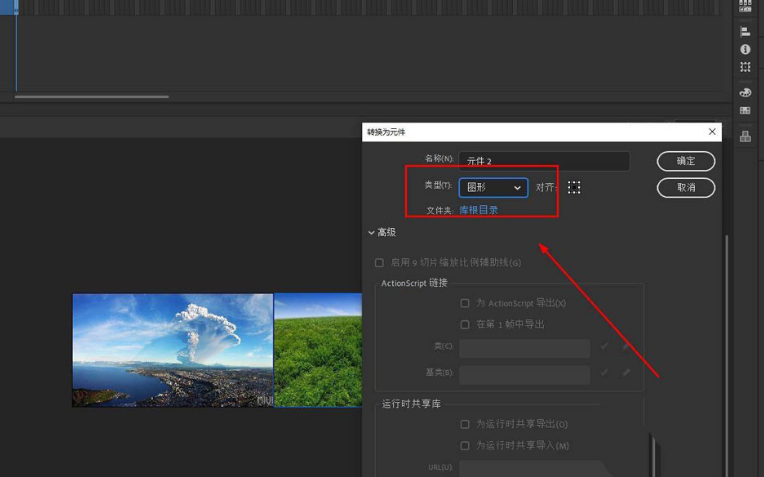Select the green field image on stage
Image resolution: width=764 pixels, height=477 pixels.
pyautogui.click(x=318, y=350)
